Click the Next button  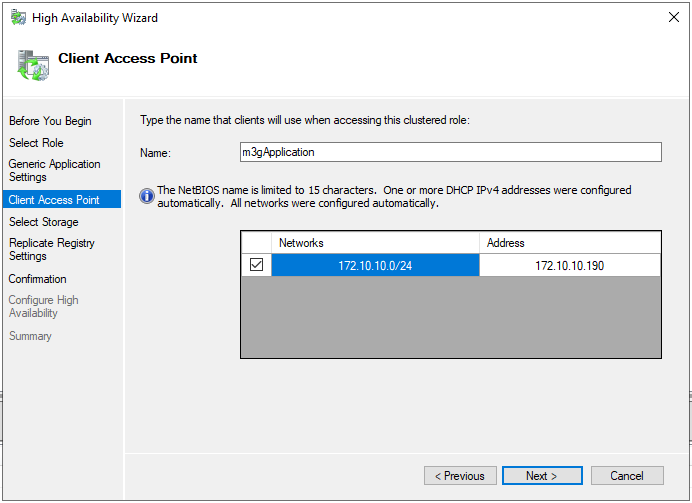click(x=542, y=476)
